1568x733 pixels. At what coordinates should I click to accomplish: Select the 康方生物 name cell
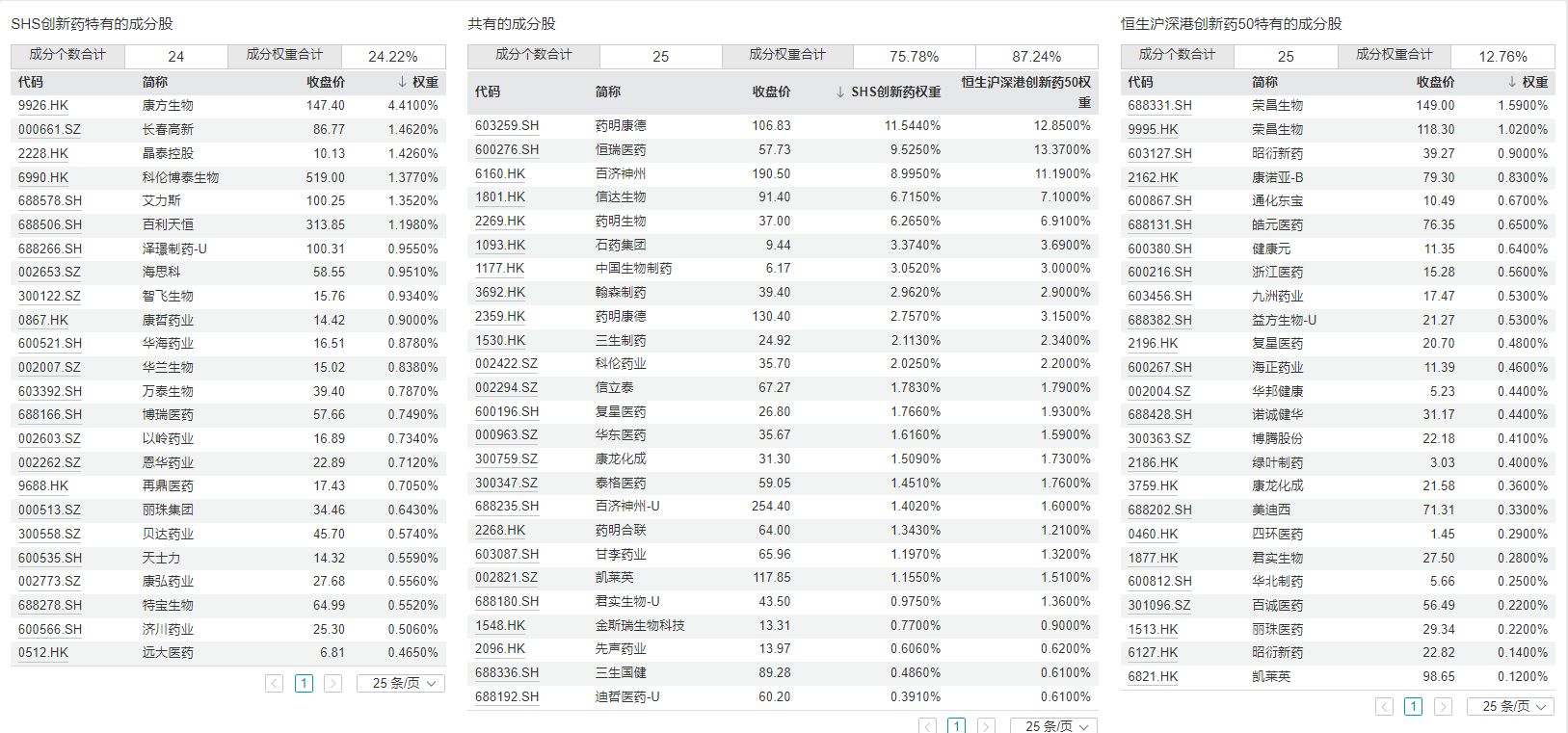[168, 105]
